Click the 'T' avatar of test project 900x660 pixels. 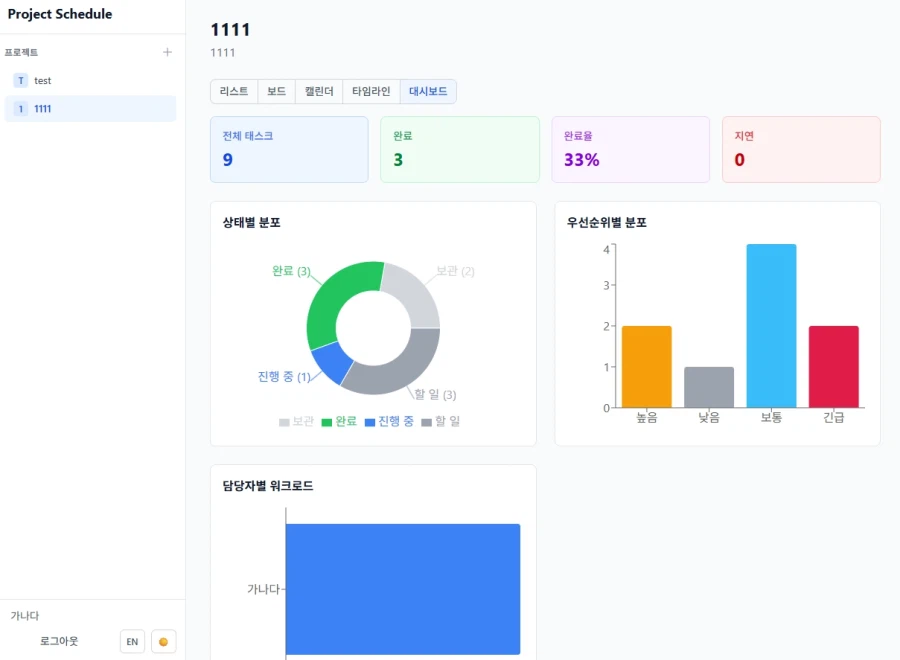[20, 80]
